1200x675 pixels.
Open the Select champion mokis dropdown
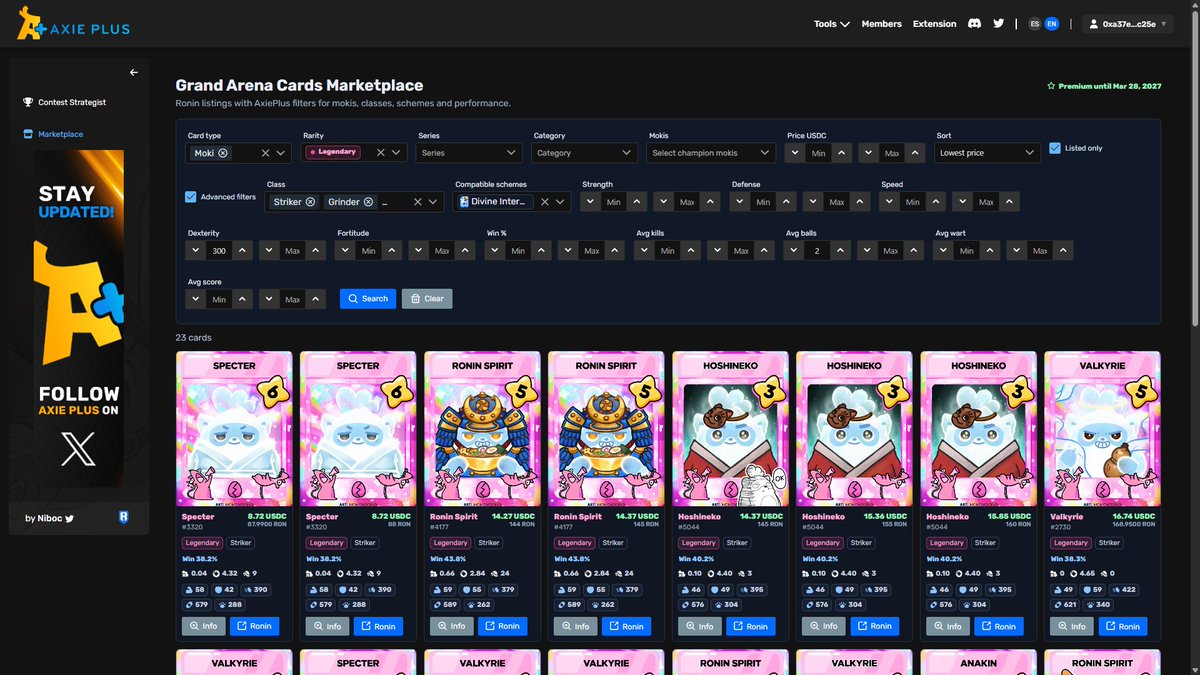[711, 153]
